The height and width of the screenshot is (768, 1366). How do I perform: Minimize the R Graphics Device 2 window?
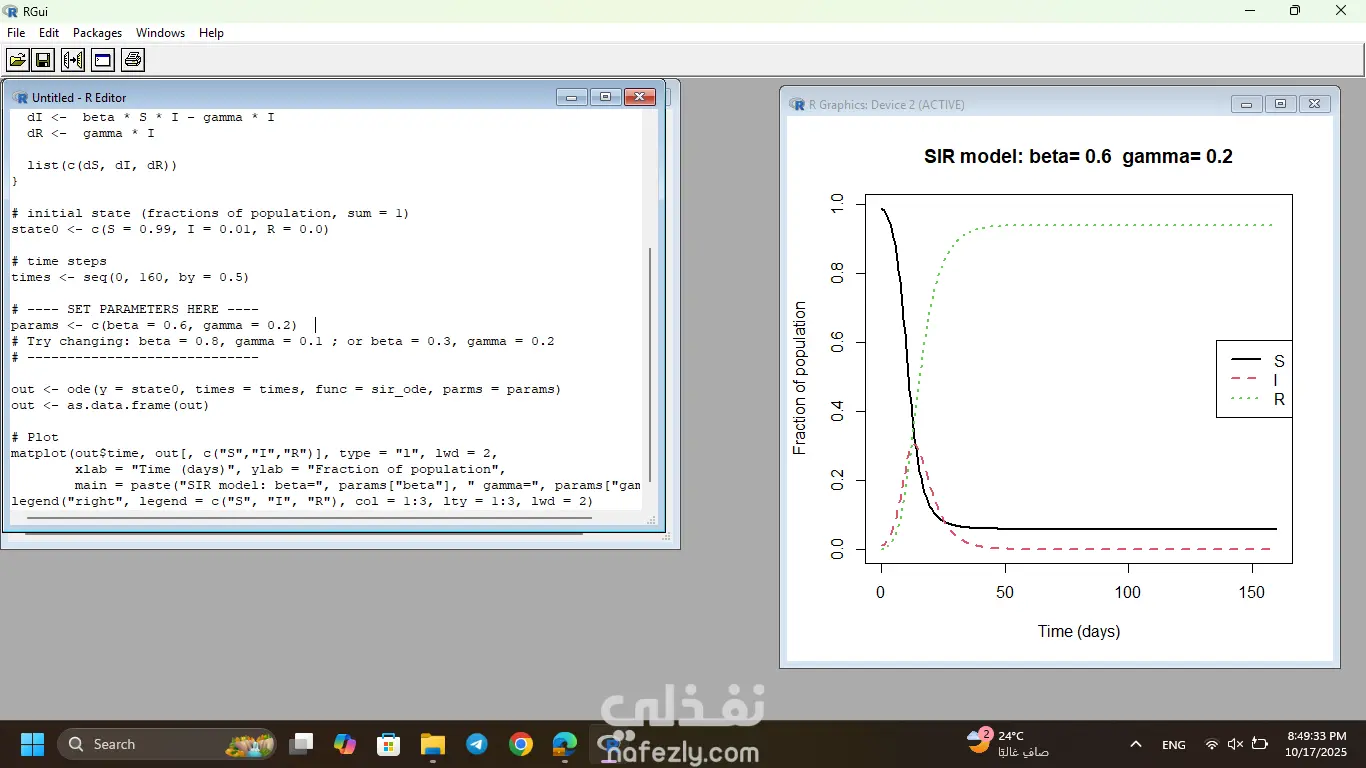(x=1246, y=104)
